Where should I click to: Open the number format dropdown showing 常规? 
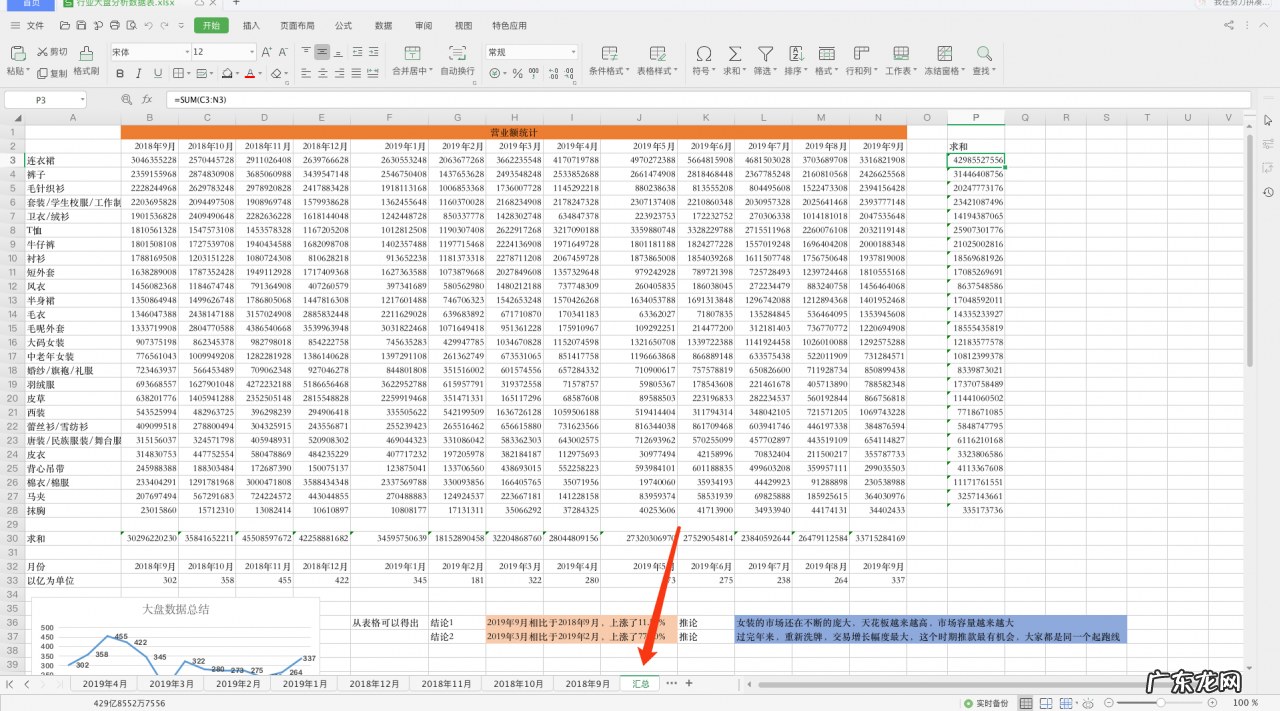pyautogui.click(x=530, y=51)
